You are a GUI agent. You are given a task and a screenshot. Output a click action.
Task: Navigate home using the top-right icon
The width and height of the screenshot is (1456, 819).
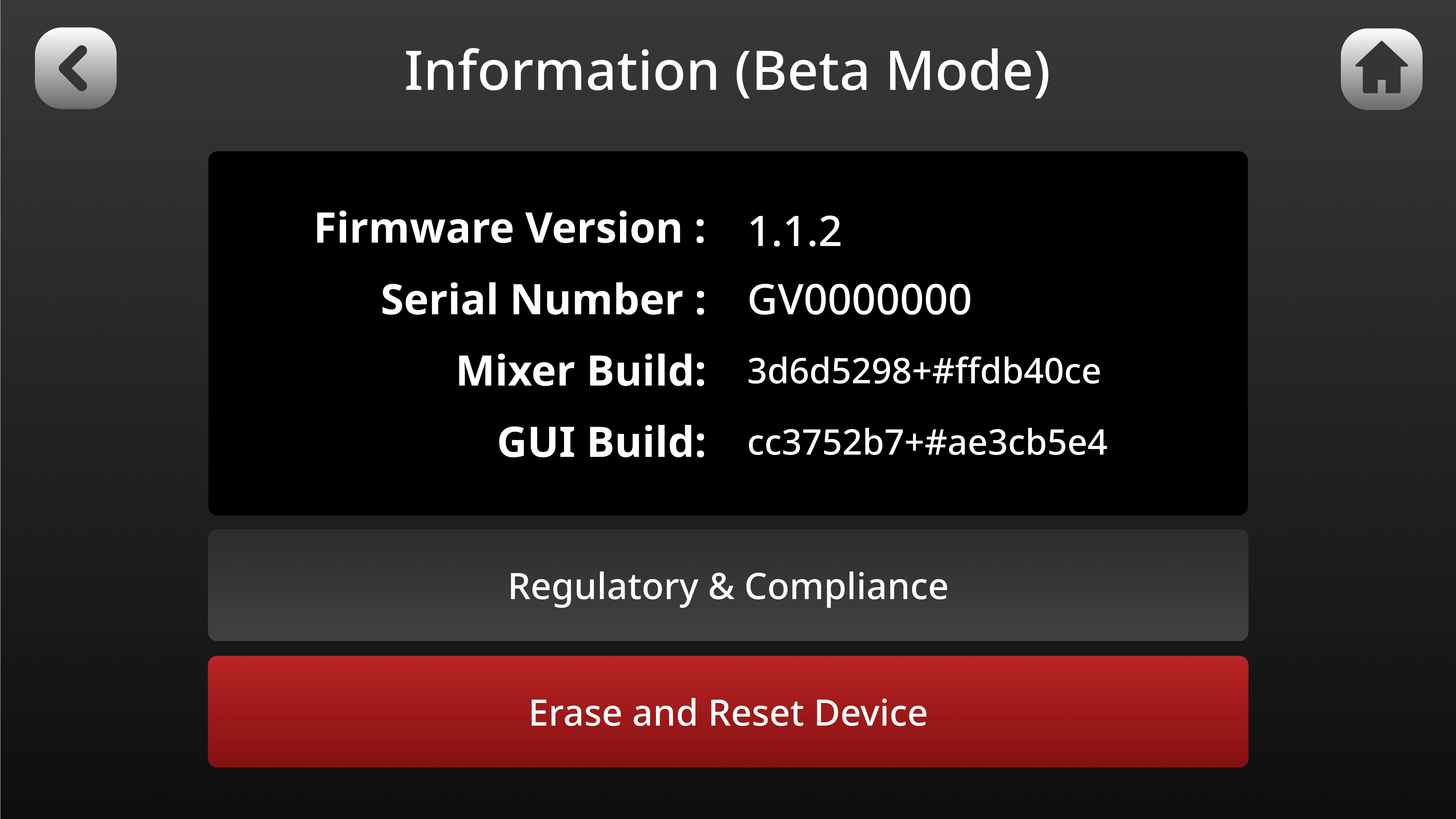click(1381, 67)
